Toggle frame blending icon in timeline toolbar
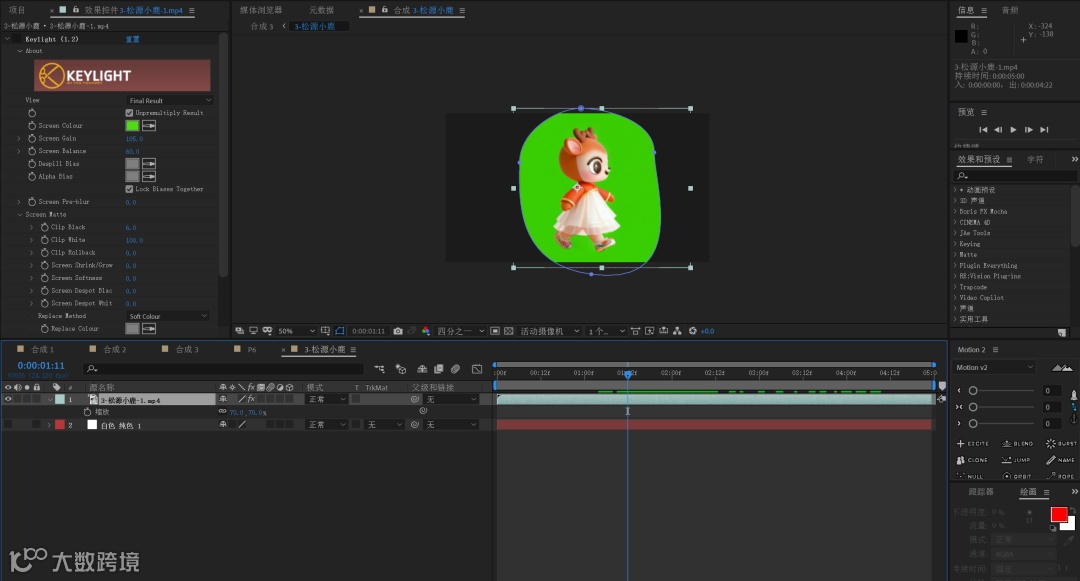Image resolution: width=1080 pixels, height=581 pixels. coord(438,370)
